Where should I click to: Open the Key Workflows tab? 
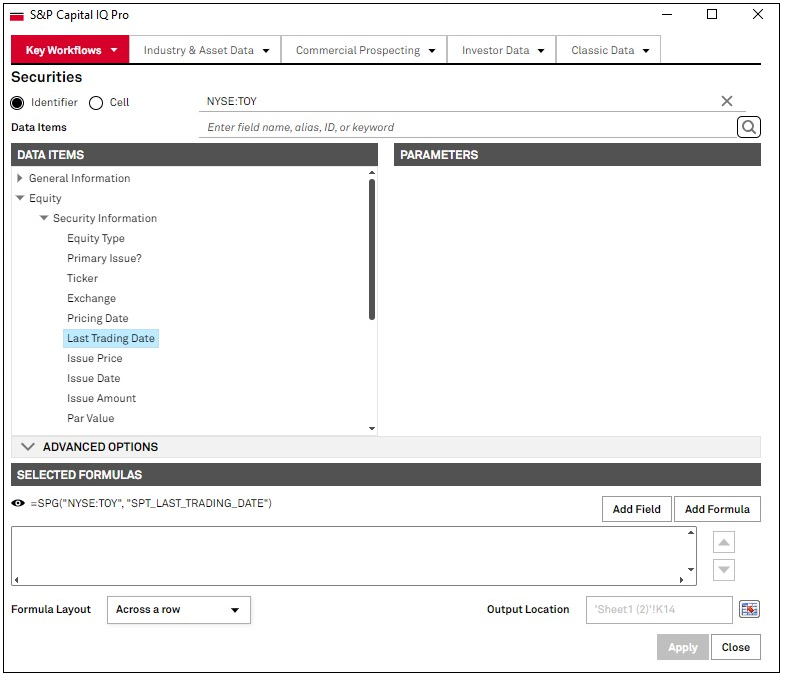[x=70, y=50]
